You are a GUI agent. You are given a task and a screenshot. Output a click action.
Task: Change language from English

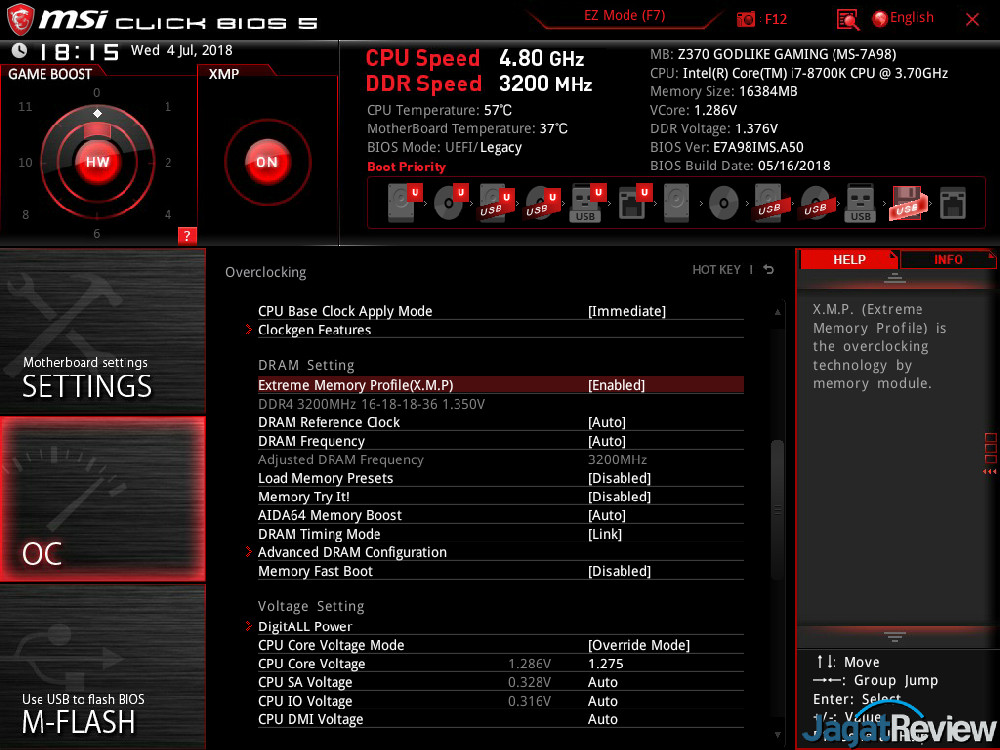pyautogui.click(x=903, y=18)
